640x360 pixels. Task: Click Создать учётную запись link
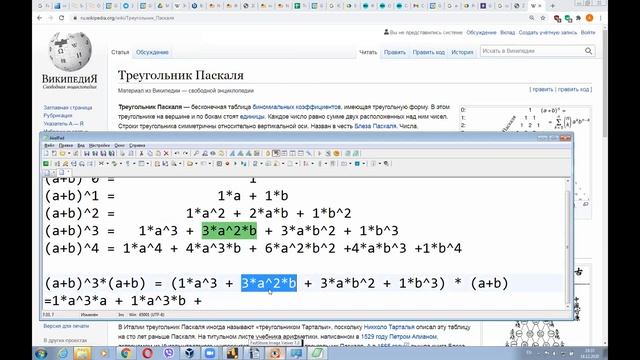click(x=548, y=32)
